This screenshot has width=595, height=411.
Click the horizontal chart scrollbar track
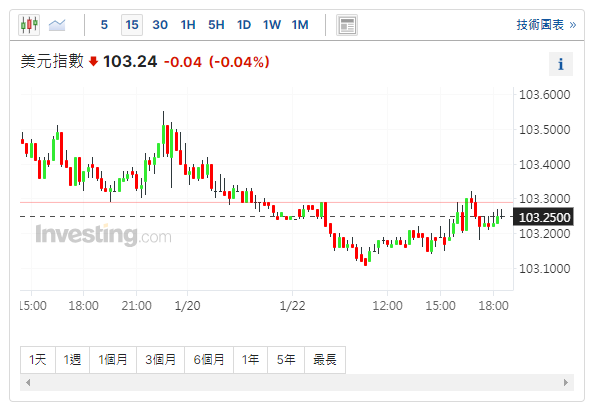(297, 383)
